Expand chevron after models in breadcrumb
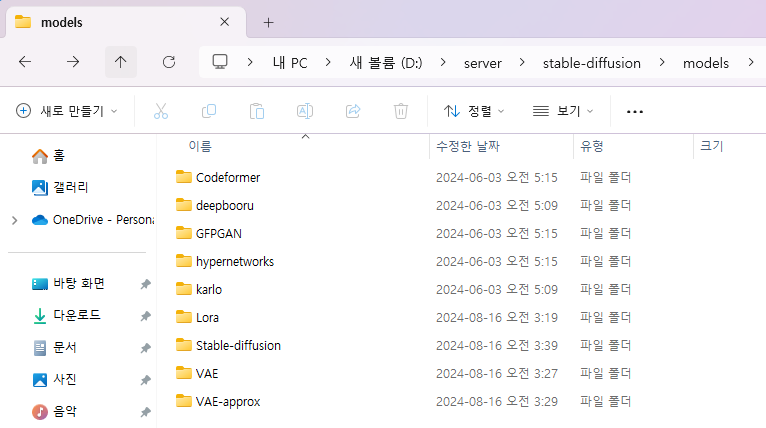This screenshot has height=428, width=766. pos(750,63)
